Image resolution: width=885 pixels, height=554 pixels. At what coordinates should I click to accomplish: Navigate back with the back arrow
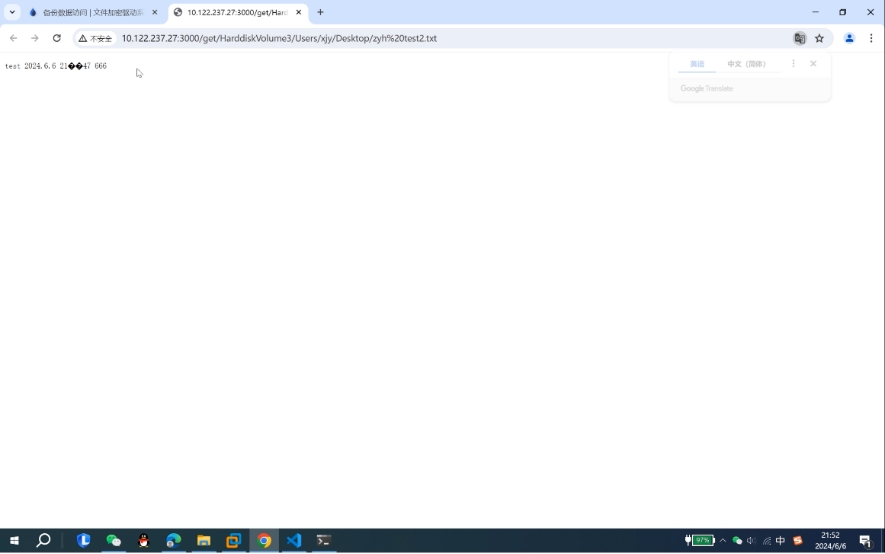click(x=13, y=38)
